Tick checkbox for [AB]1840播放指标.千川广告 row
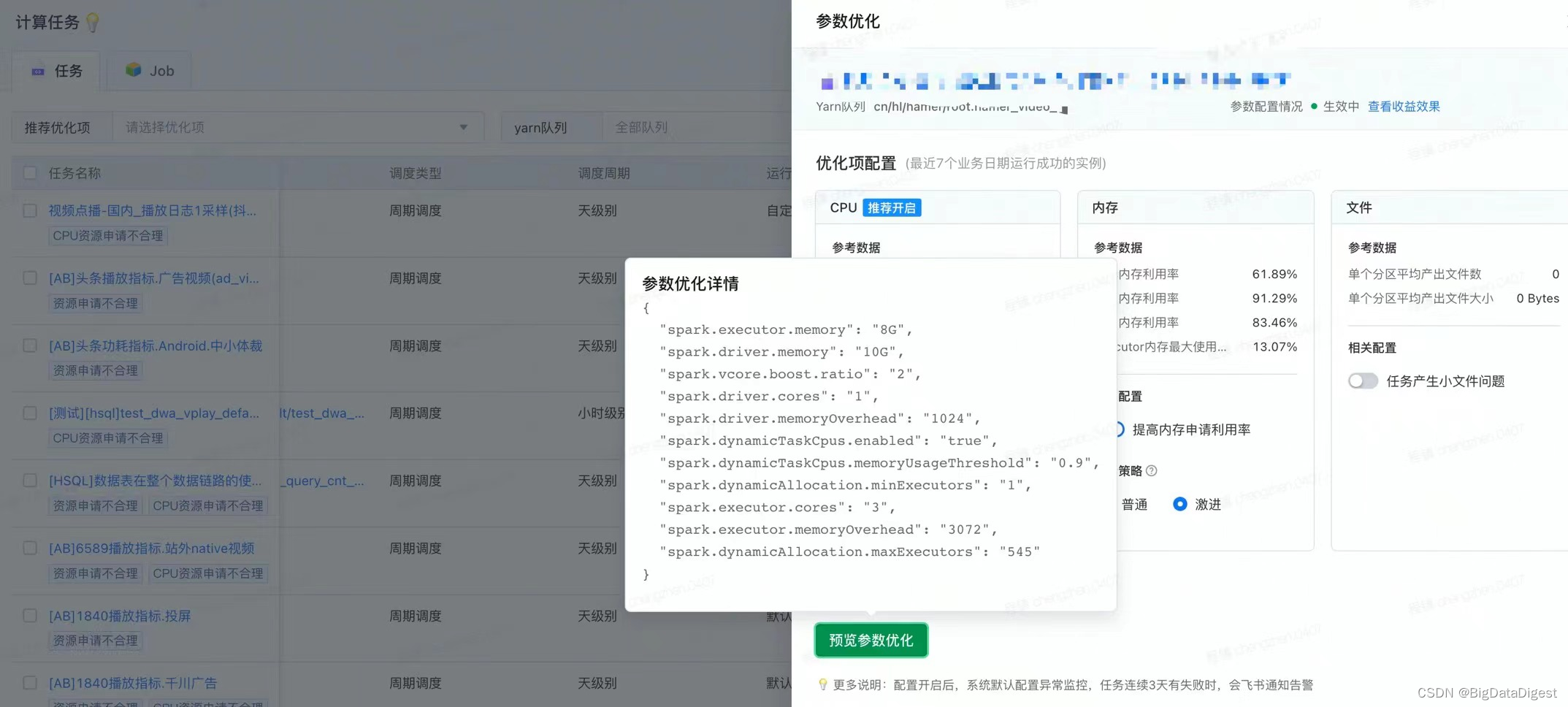This screenshot has height=707, width=1568. pos(30,683)
